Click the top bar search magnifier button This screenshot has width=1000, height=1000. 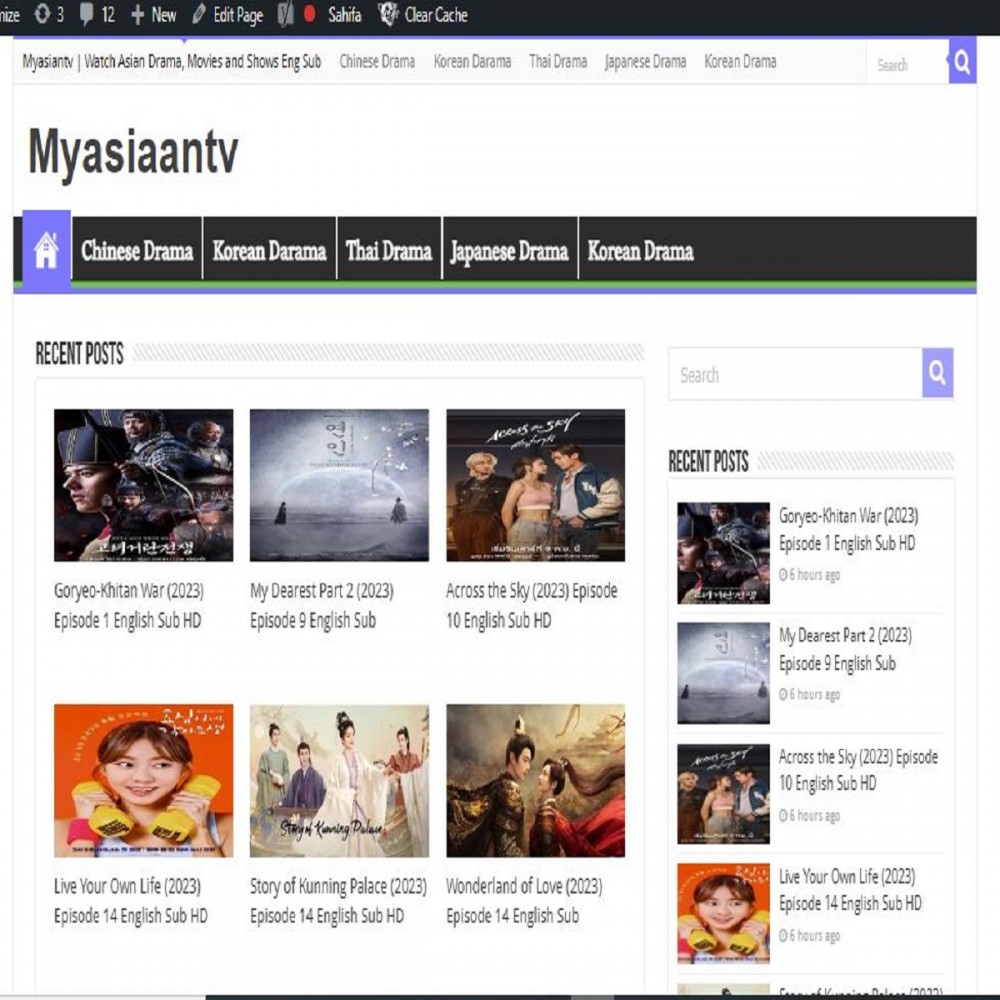(962, 61)
